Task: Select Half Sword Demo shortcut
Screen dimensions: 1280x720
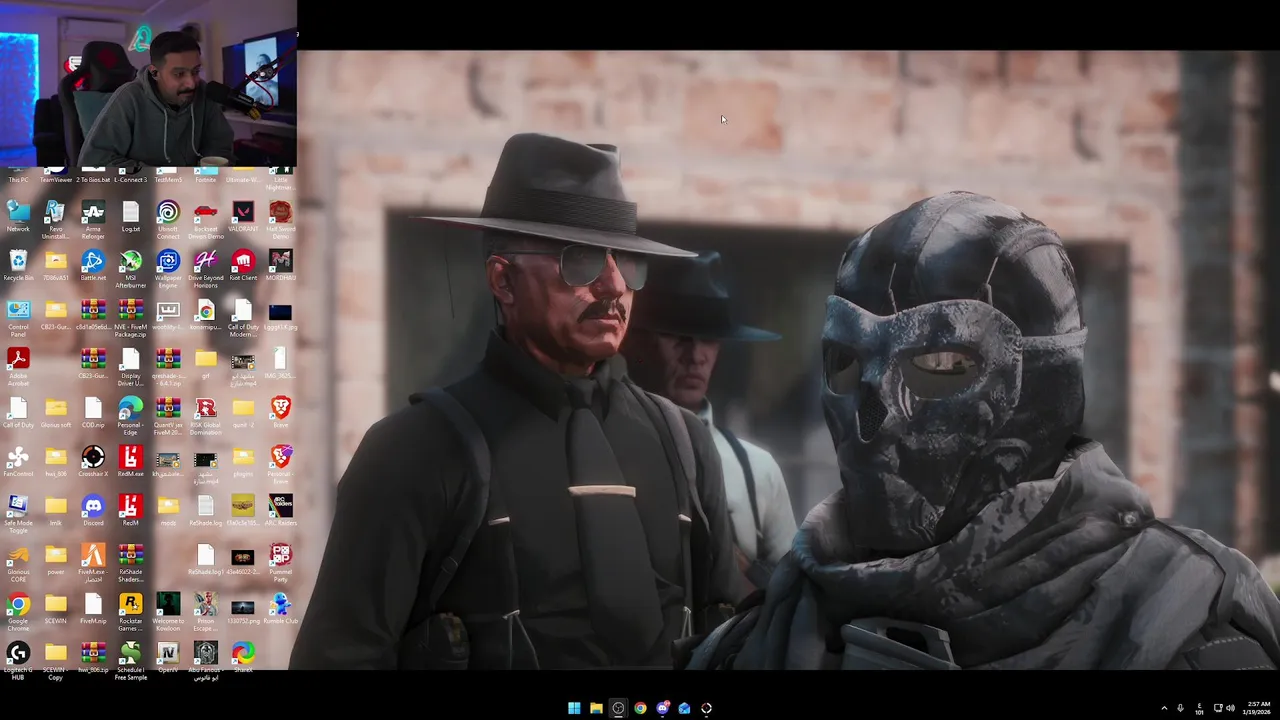Action: (280, 220)
